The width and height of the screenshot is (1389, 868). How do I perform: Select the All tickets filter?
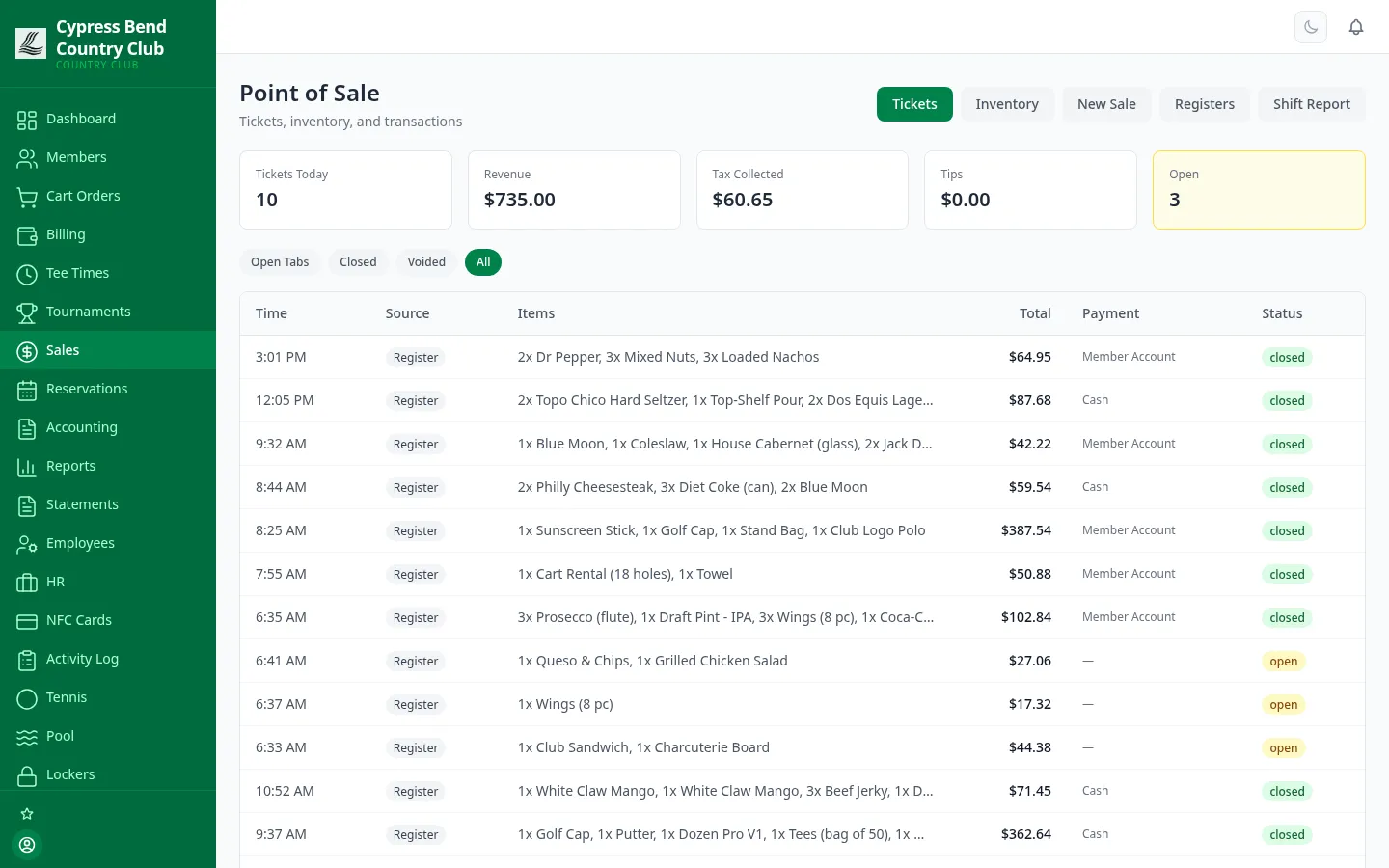coord(483,262)
